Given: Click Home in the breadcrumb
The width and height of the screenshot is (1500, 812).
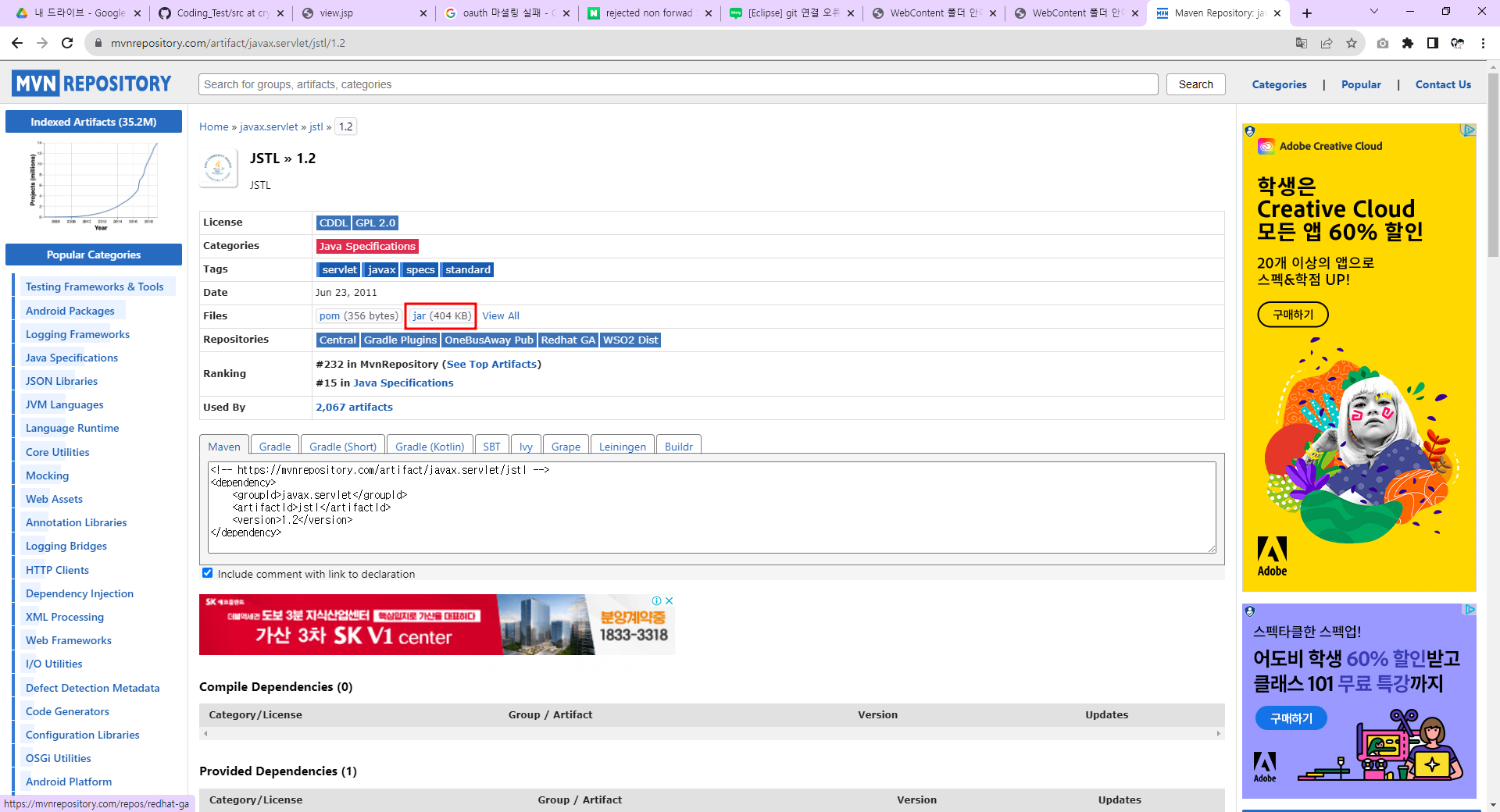Looking at the screenshot, I should 213,126.
